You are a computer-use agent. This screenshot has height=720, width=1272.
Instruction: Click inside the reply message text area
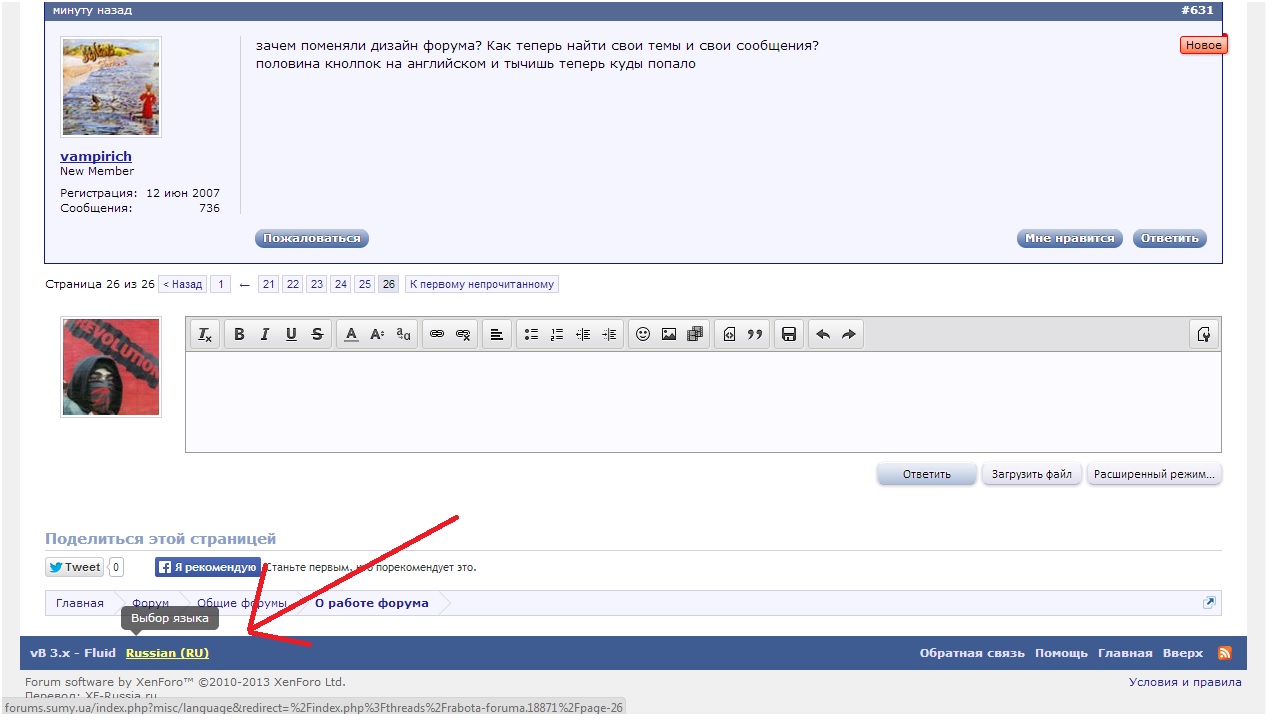702,402
